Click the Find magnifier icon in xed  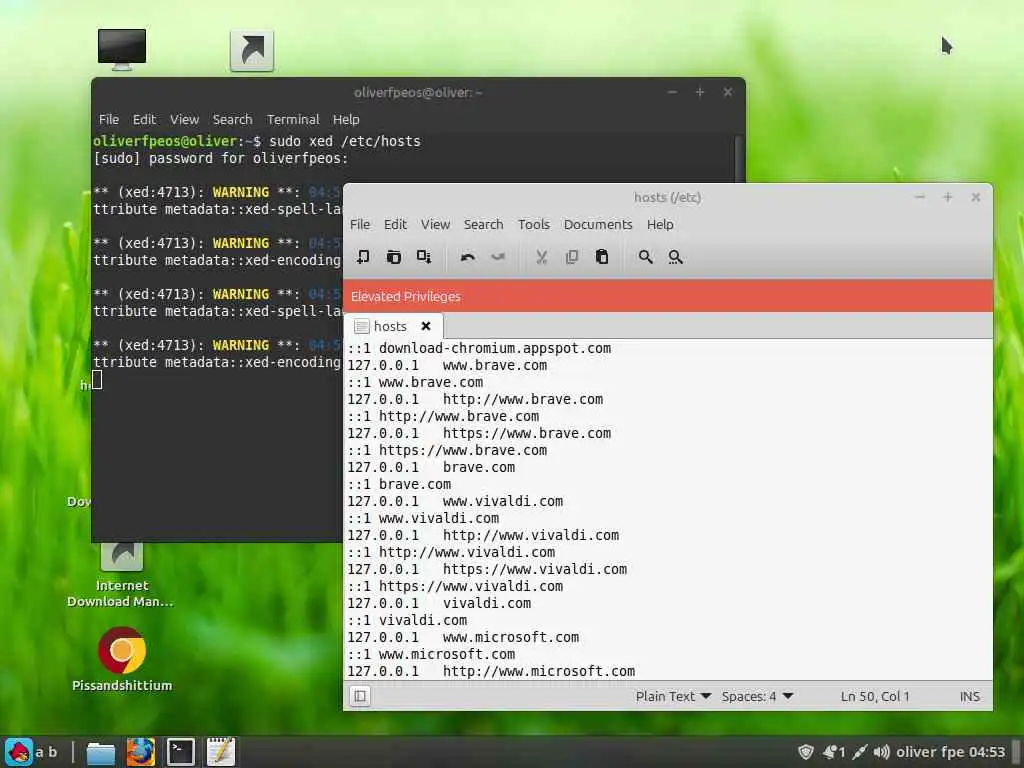645,257
